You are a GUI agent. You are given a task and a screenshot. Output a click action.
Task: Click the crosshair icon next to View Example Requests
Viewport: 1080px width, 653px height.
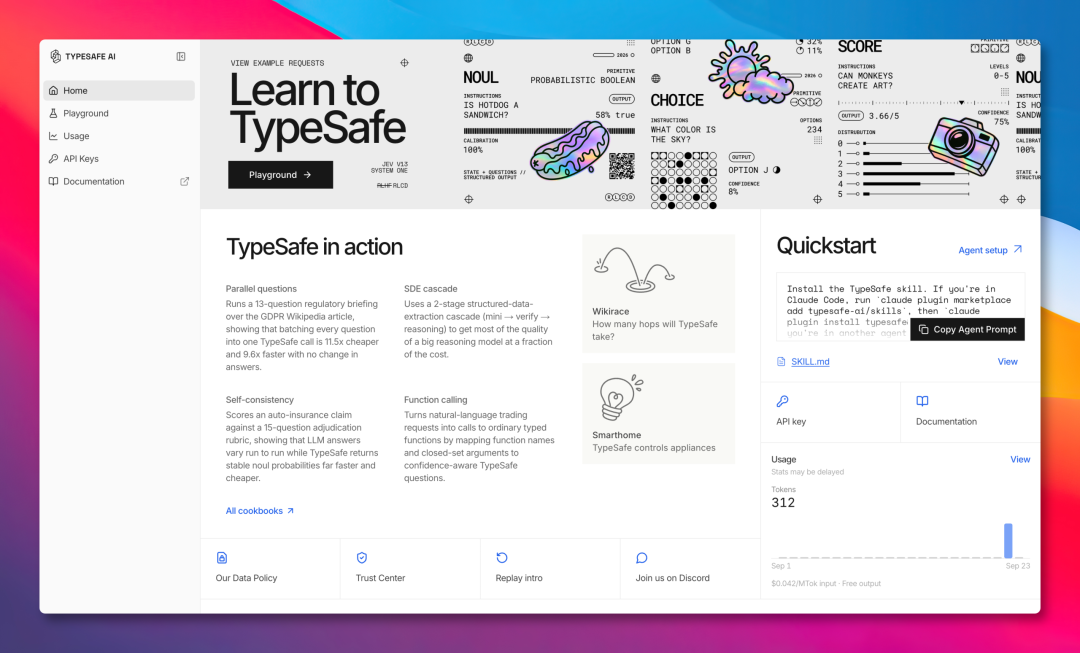pyautogui.click(x=404, y=63)
